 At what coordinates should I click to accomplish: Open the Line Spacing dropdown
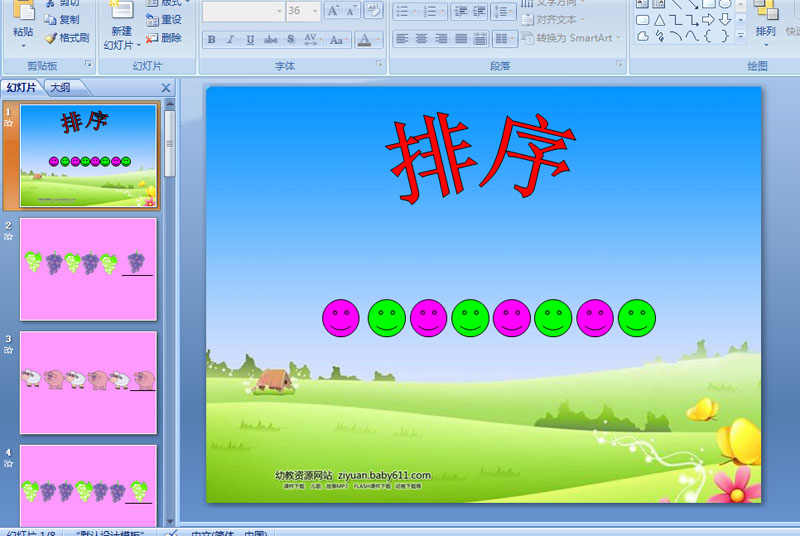tap(503, 11)
